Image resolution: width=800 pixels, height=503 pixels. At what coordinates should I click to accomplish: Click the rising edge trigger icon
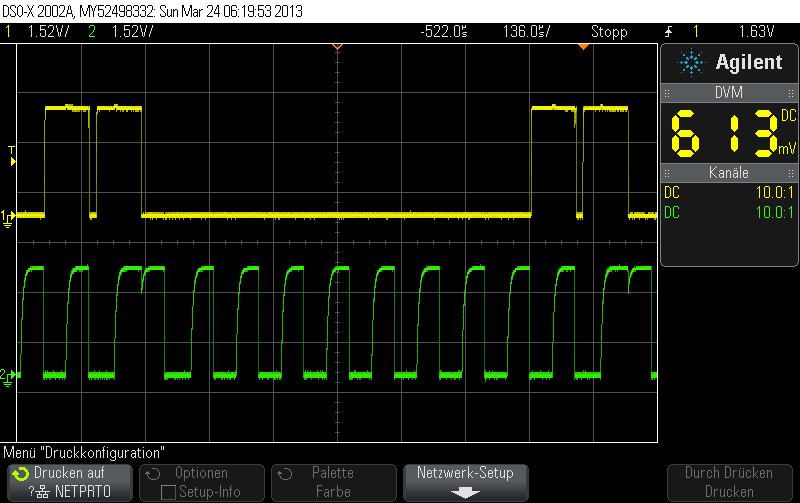click(x=668, y=32)
